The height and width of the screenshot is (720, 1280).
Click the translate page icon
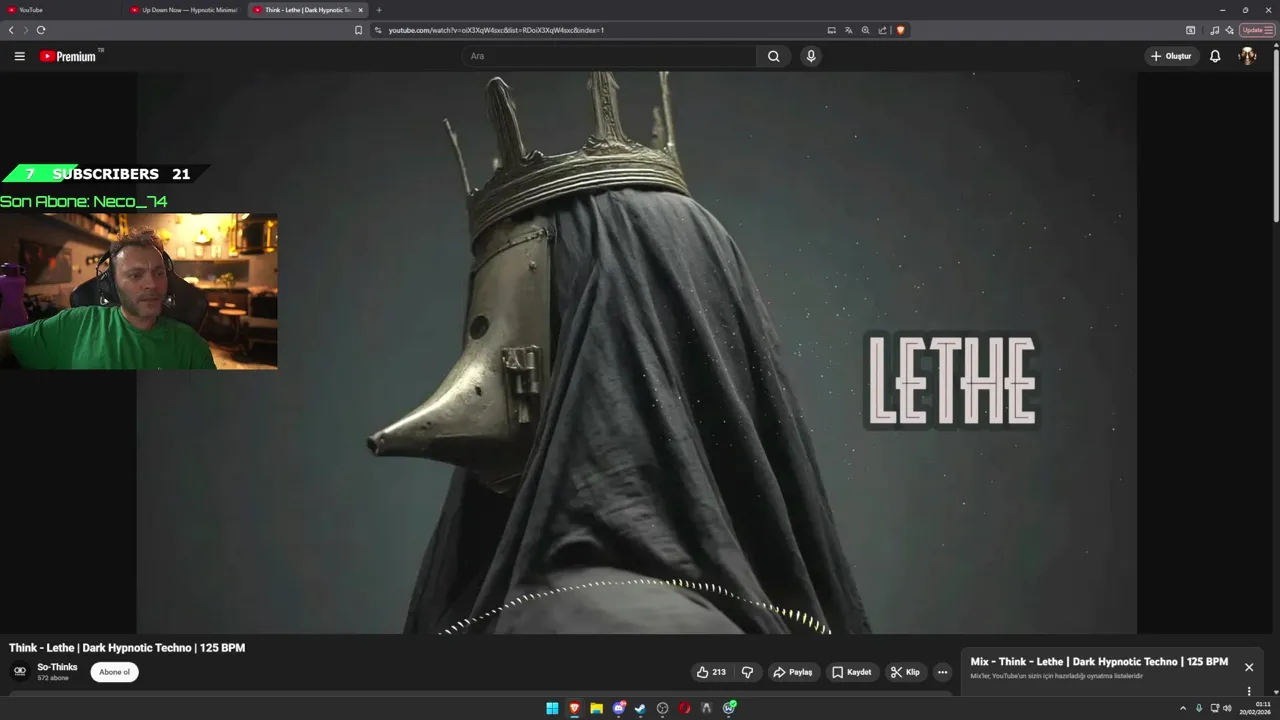click(848, 30)
